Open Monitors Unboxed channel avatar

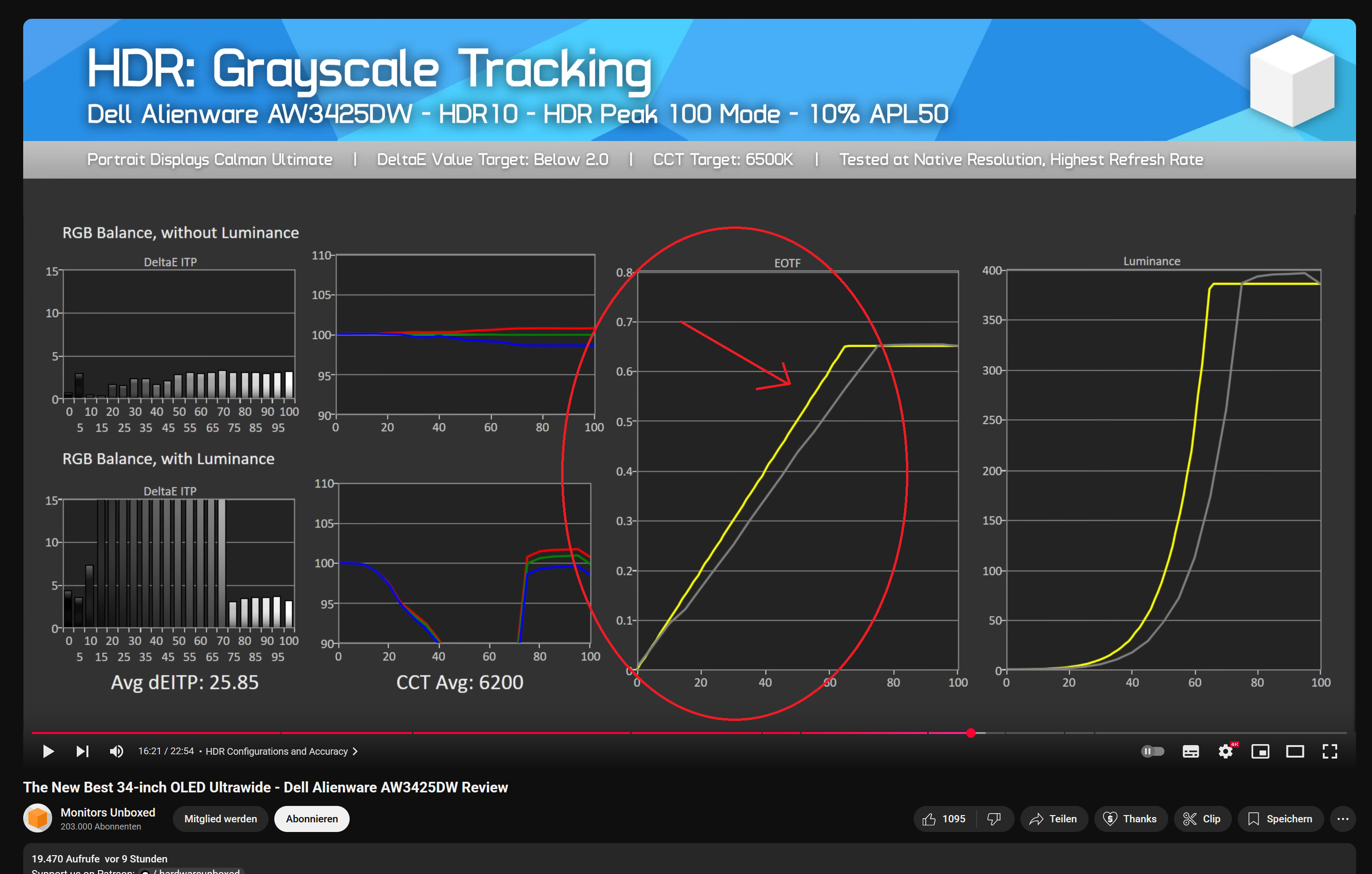coord(38,818)
